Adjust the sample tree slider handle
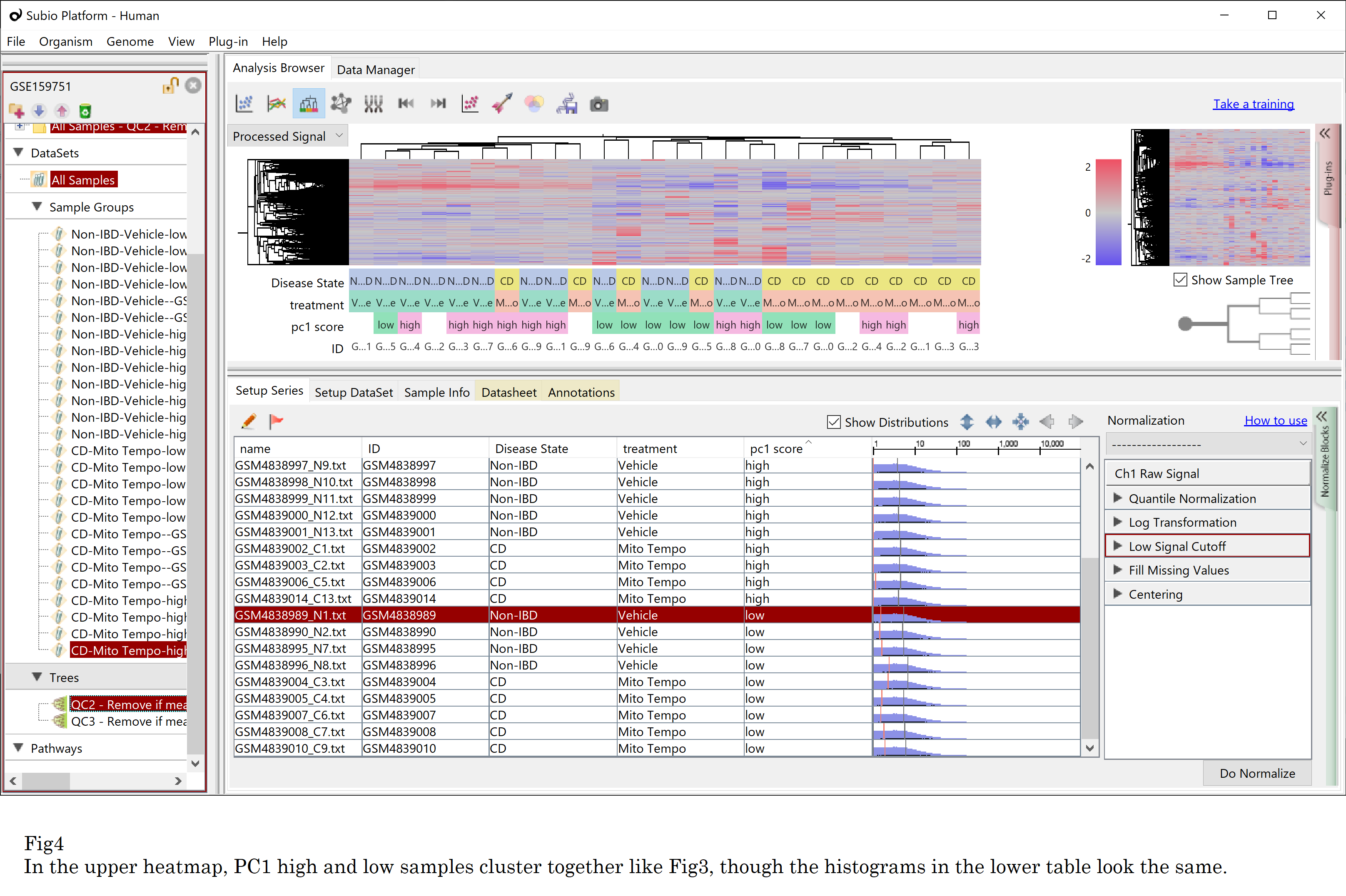This screenshot has height=896, width=1346. (1185, 324)
